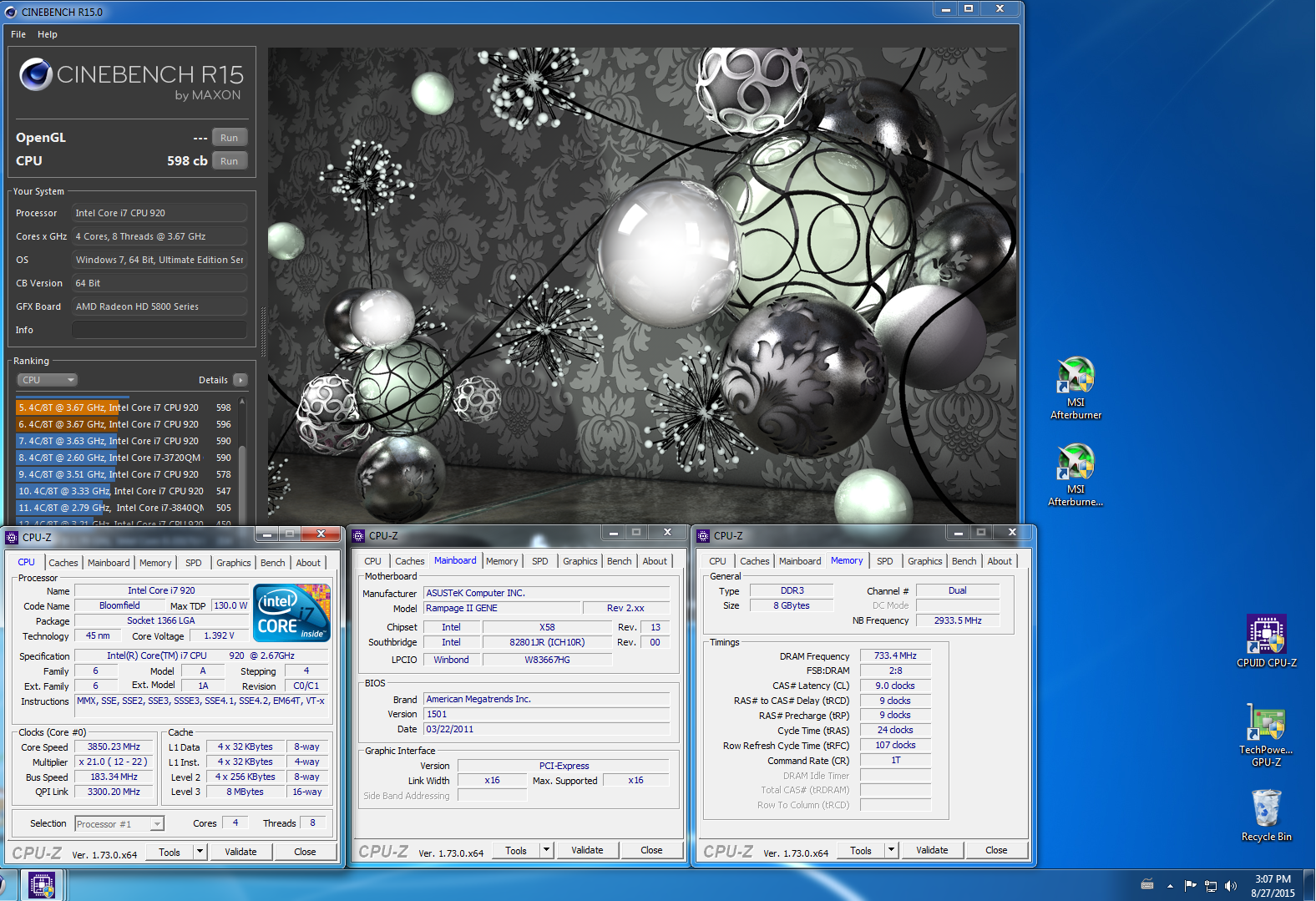This screenshot has width=1316, height=901.
Task: Open the Tools dropdown arrow in the Memory window
Action: click(x=891, y=850)
